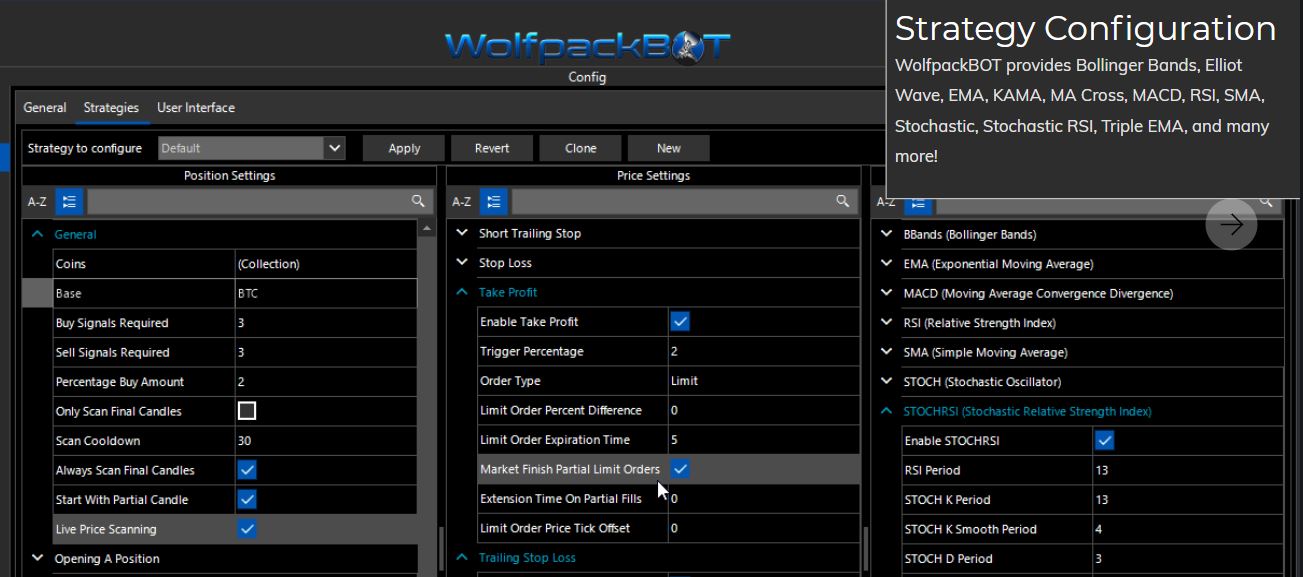
Task: Uncheck Always Scan Final Candles
Action: (247, 470)
